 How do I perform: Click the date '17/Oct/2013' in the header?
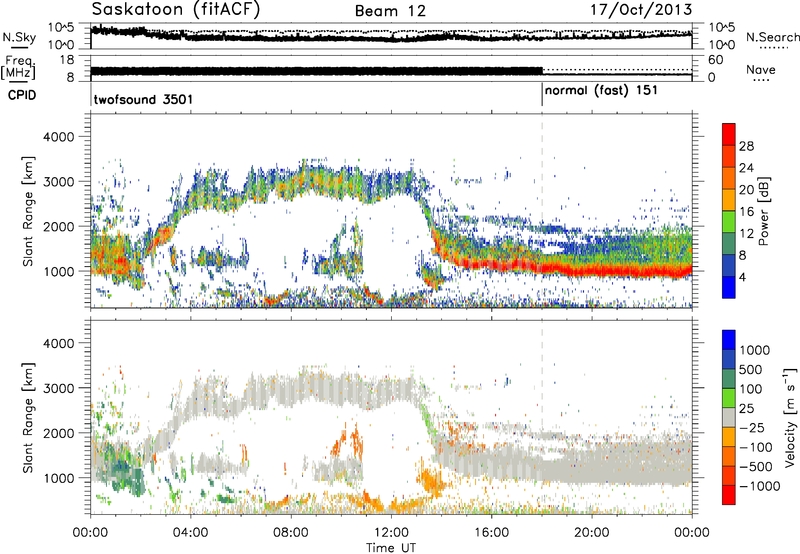click(x=641, y=10)
